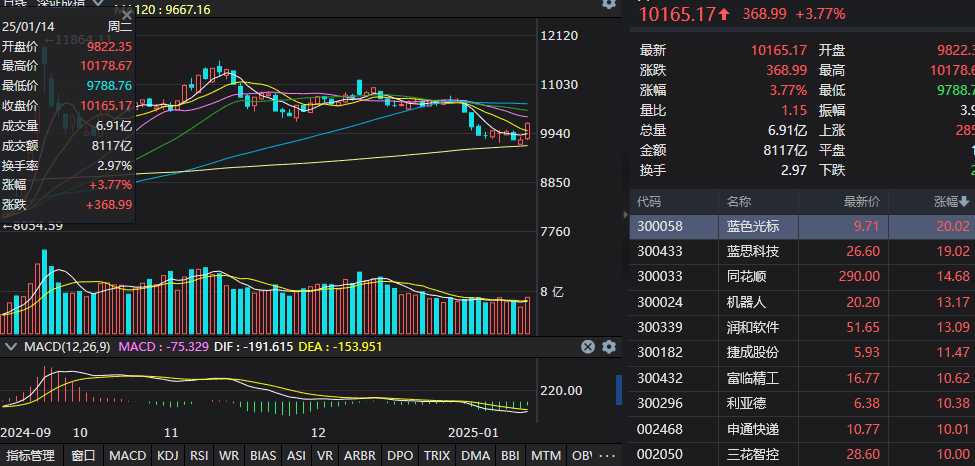Open the 窗口 window options
Image resolution: width=975 pixels, height=466 pixels.
tap(83, 455)
